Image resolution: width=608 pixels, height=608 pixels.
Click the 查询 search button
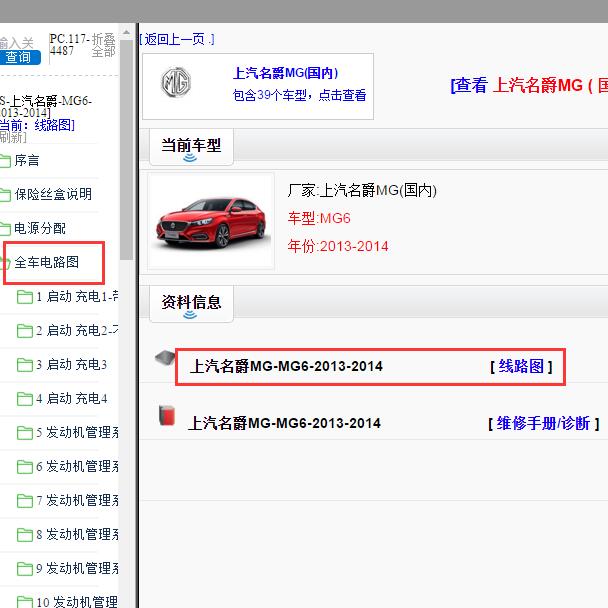pos(19,57)
